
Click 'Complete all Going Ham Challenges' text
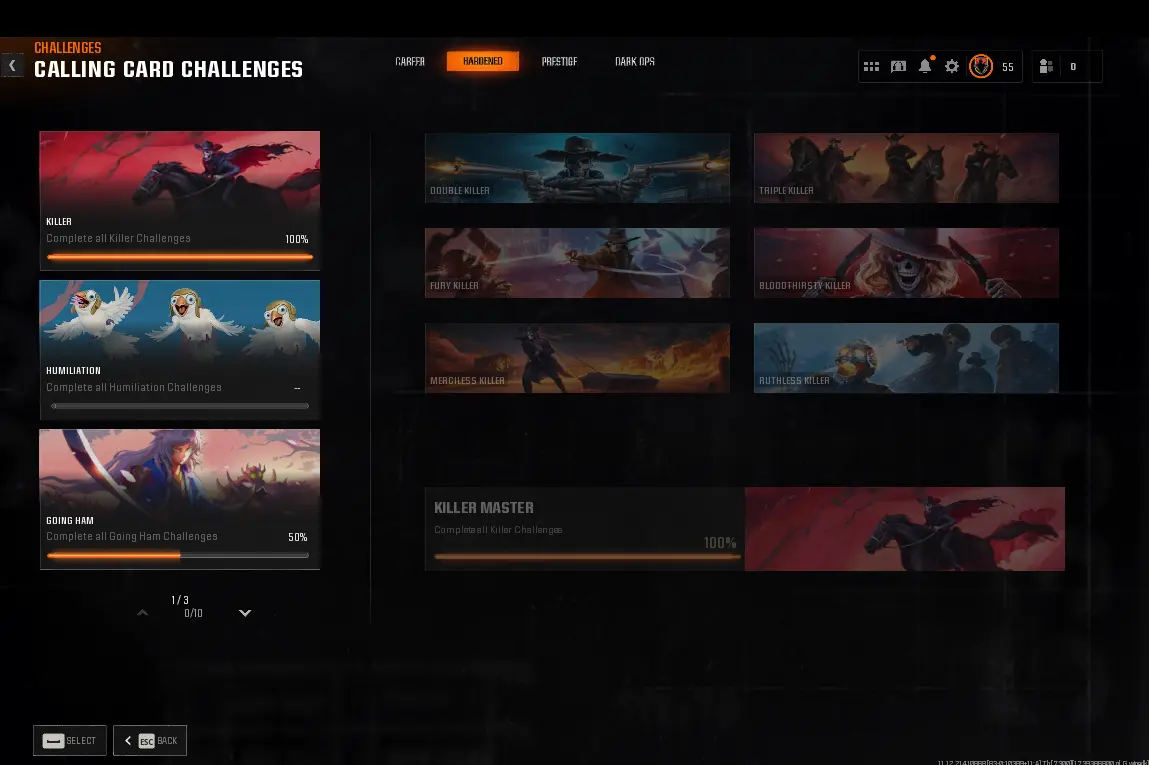pyautogui.click(x=132, y=536)
